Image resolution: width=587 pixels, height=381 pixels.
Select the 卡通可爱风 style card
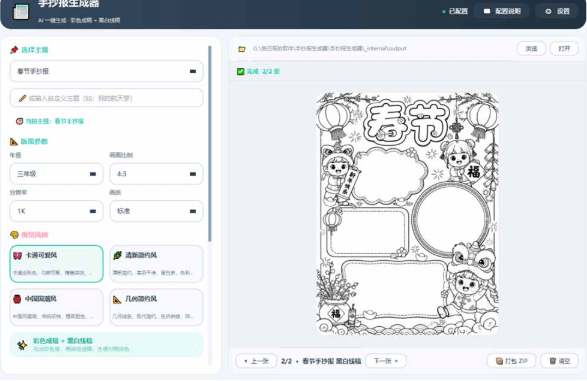point(57,264)
